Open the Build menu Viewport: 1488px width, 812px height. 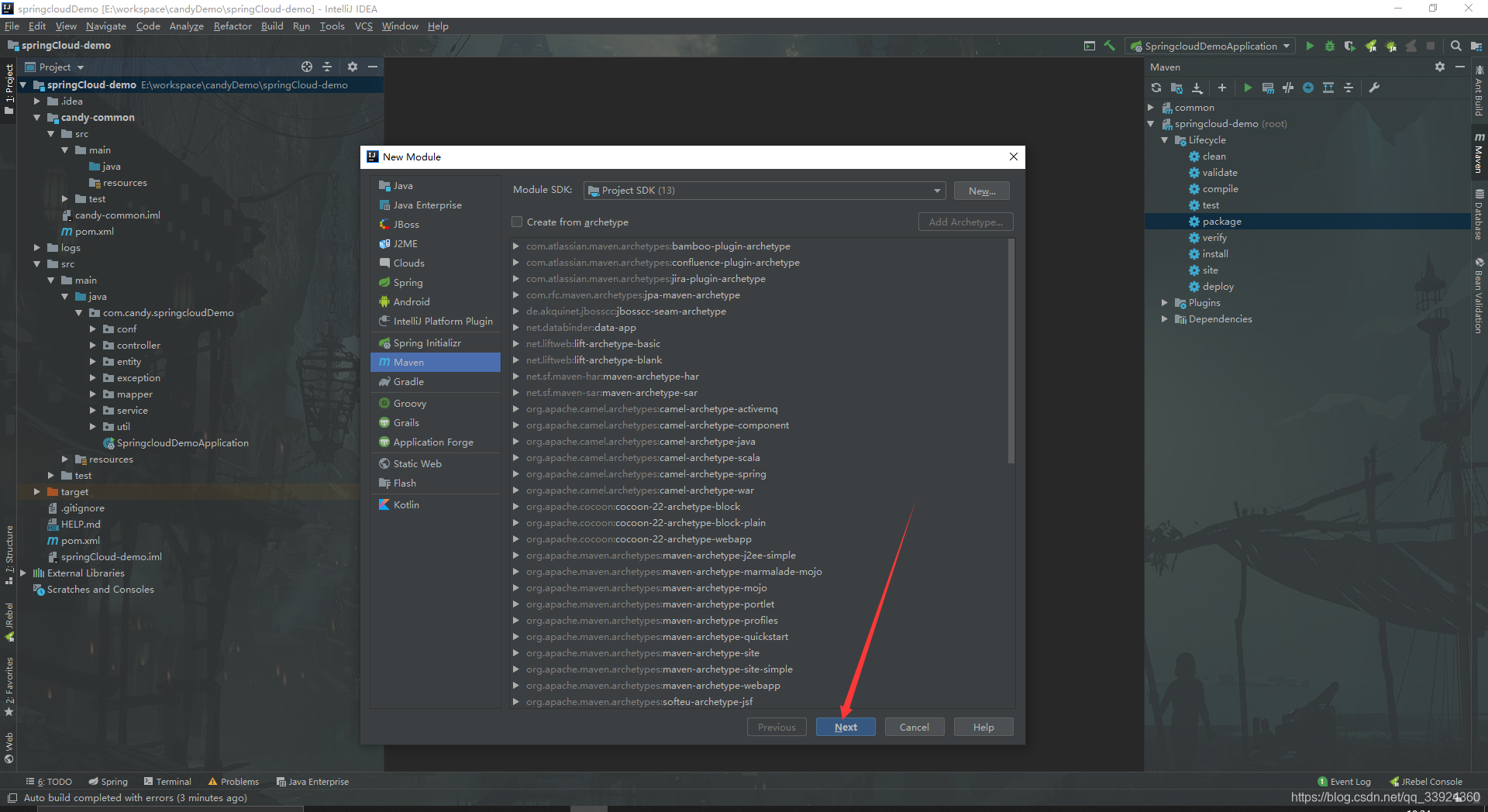click(x=272, y=26)
